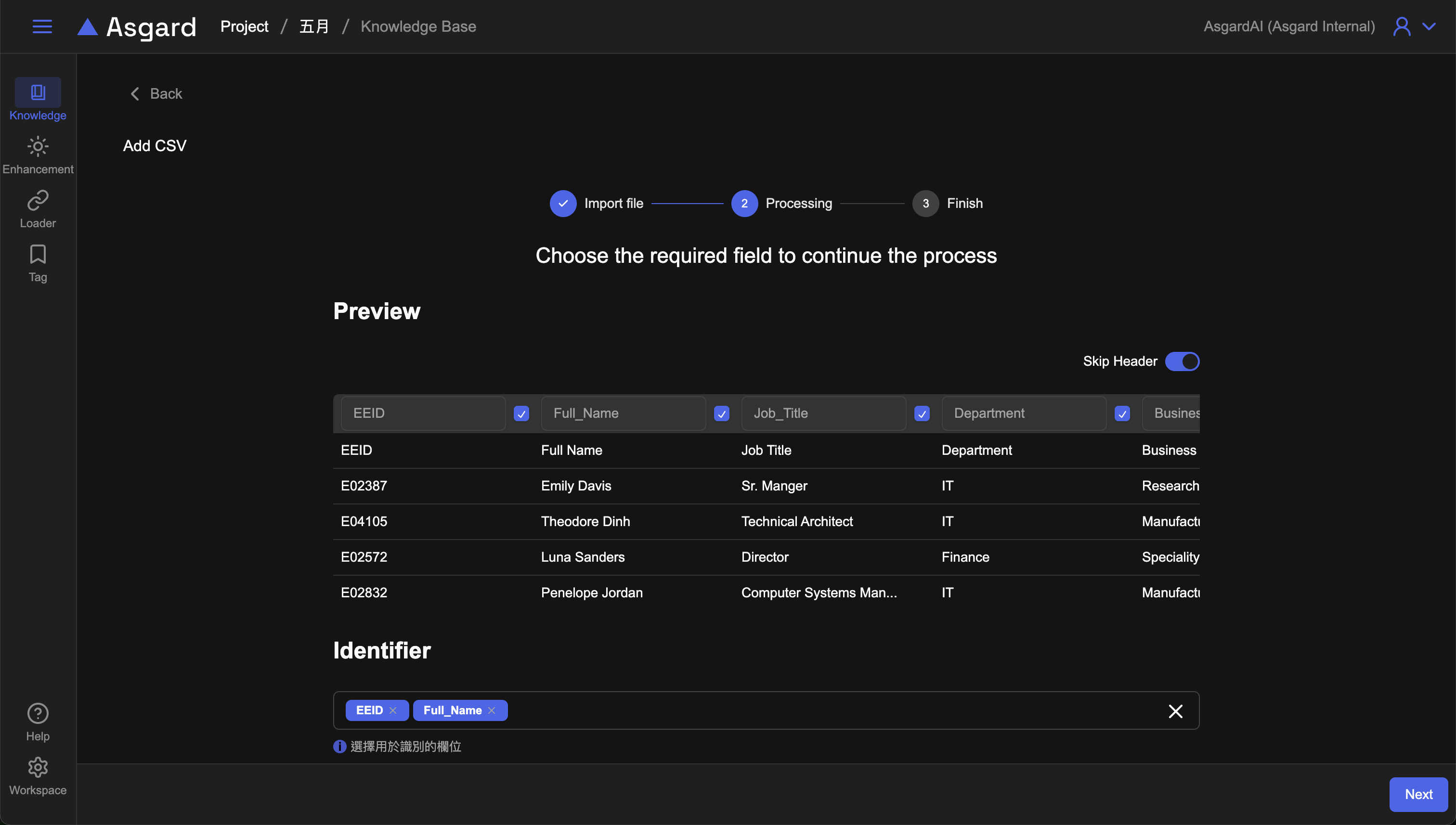Screen dimensions: 1456x825
Task: Open the Tag bookmark icon
Action: pos(38,255)
